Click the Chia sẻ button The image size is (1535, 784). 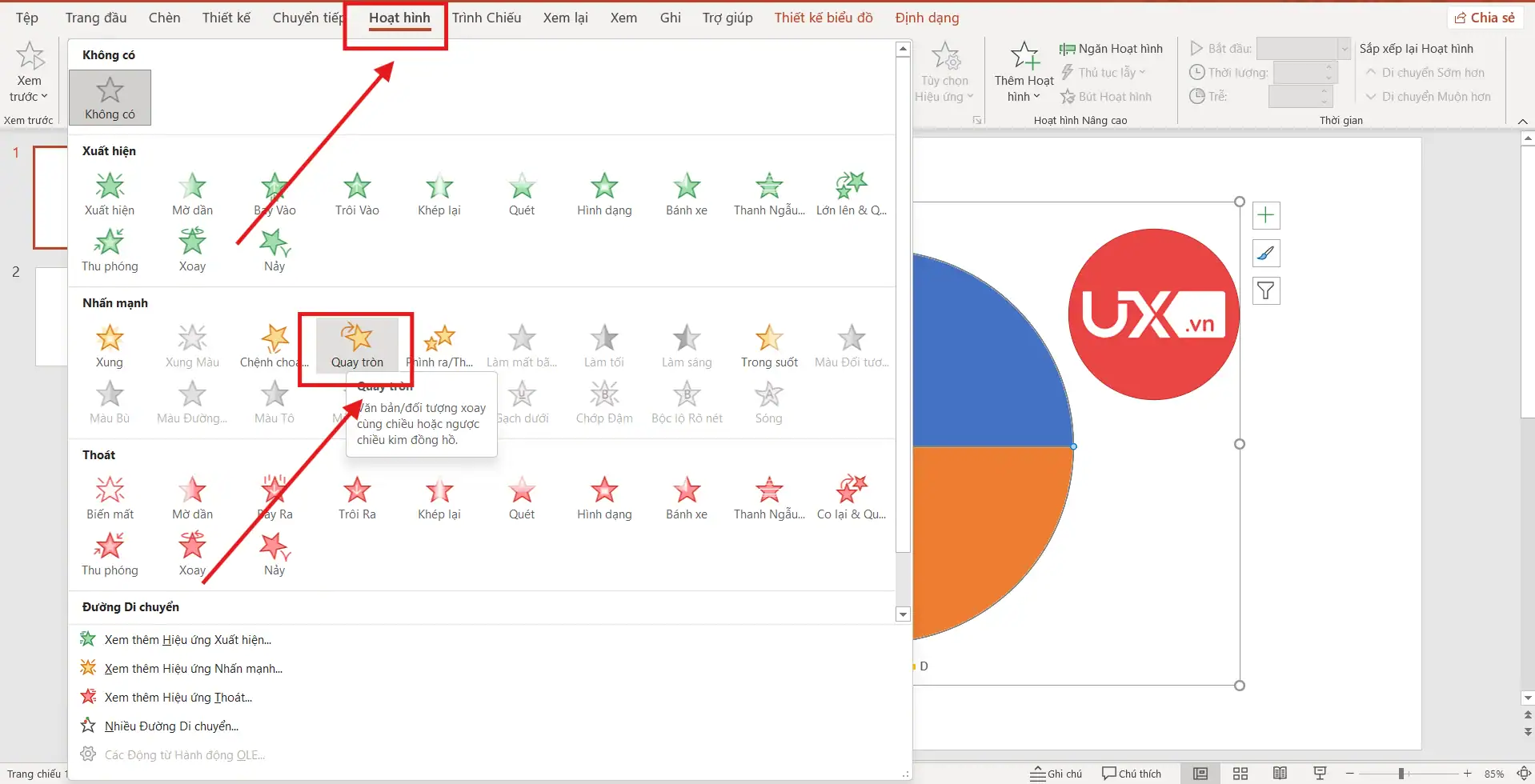(x=1485, y=18)
